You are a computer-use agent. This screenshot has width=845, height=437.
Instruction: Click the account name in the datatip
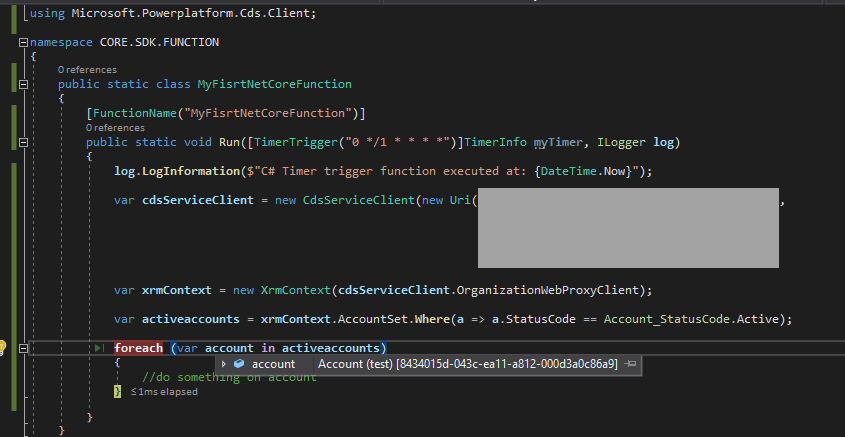pyautogui.click(x=273, y=364)
